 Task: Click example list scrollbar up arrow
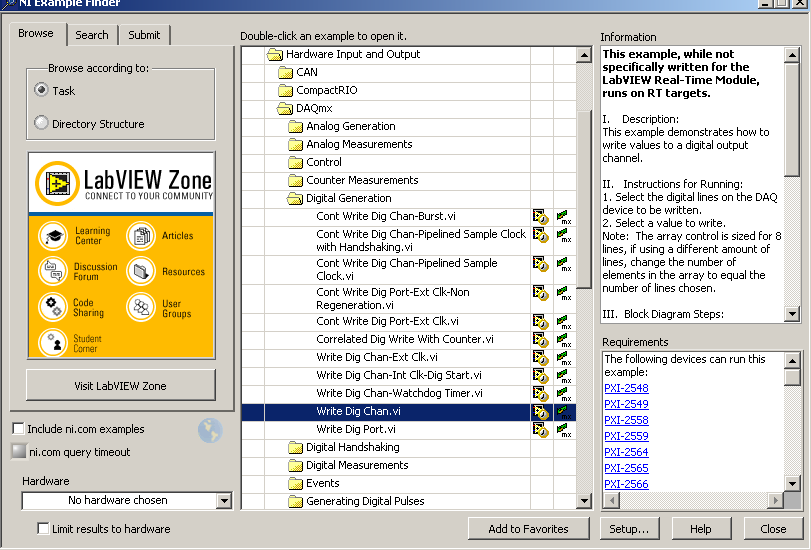point(584,55)
